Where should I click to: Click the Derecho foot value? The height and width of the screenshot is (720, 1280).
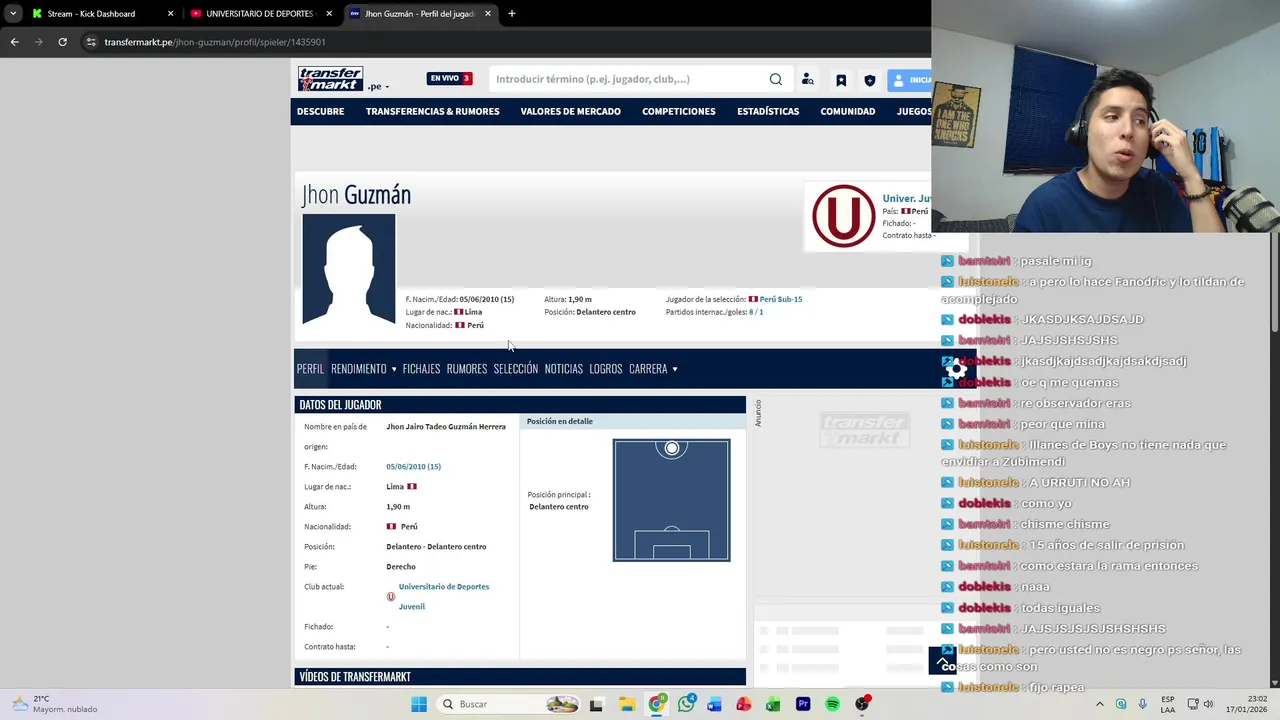pos(401,566)
